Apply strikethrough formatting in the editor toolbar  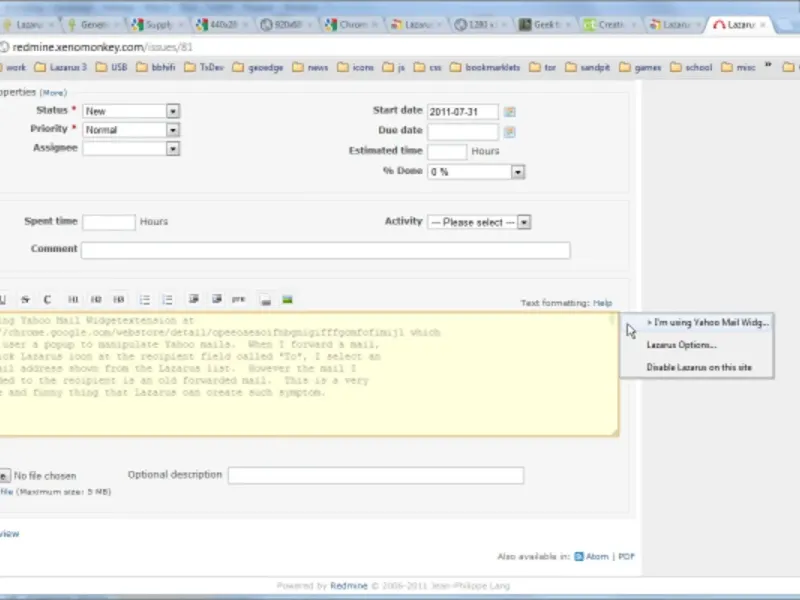[x=26, y=299]
